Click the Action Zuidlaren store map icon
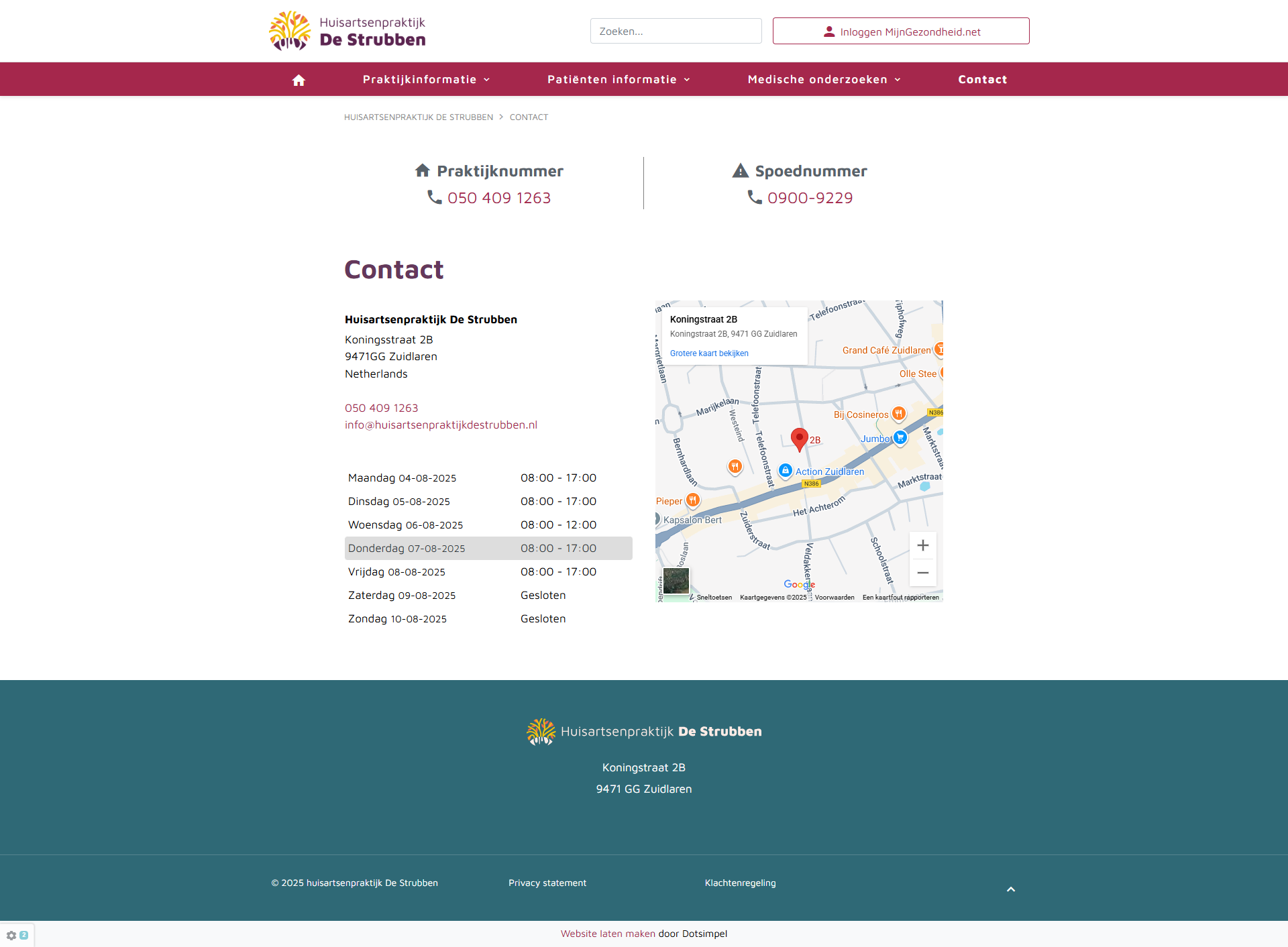Screen dimensions: 1288x947 (786, 471)
